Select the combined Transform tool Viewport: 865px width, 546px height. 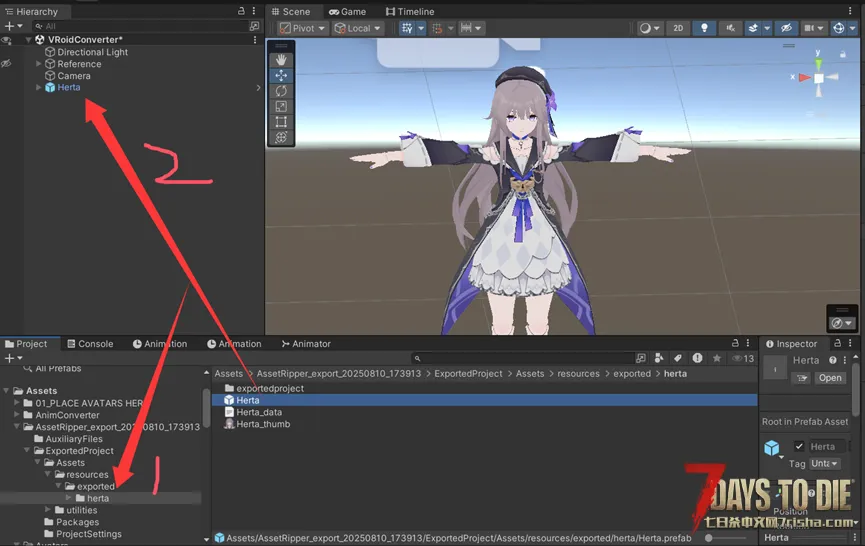tap(281, 137)
